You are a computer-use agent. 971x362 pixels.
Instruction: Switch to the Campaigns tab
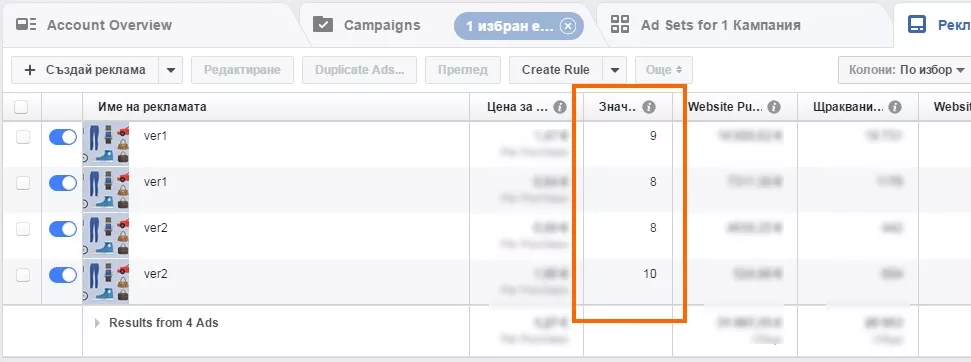tap(382, 25)
